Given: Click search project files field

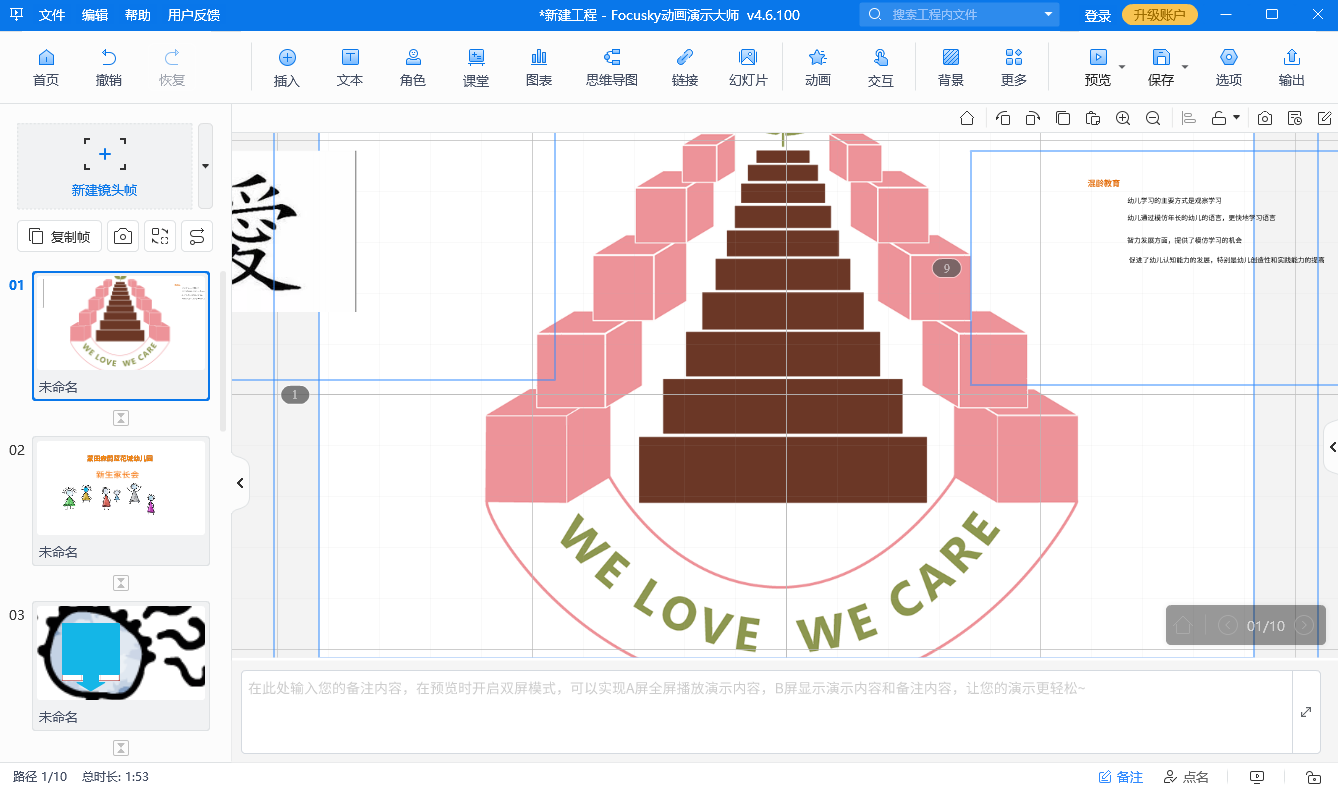Looking at the screenshot, I should 960,15.
